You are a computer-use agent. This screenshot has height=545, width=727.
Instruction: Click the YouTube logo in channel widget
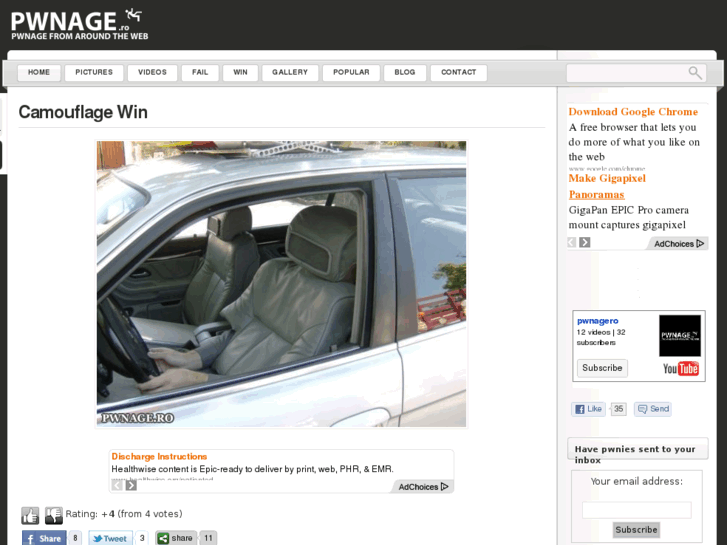point(681,369)
